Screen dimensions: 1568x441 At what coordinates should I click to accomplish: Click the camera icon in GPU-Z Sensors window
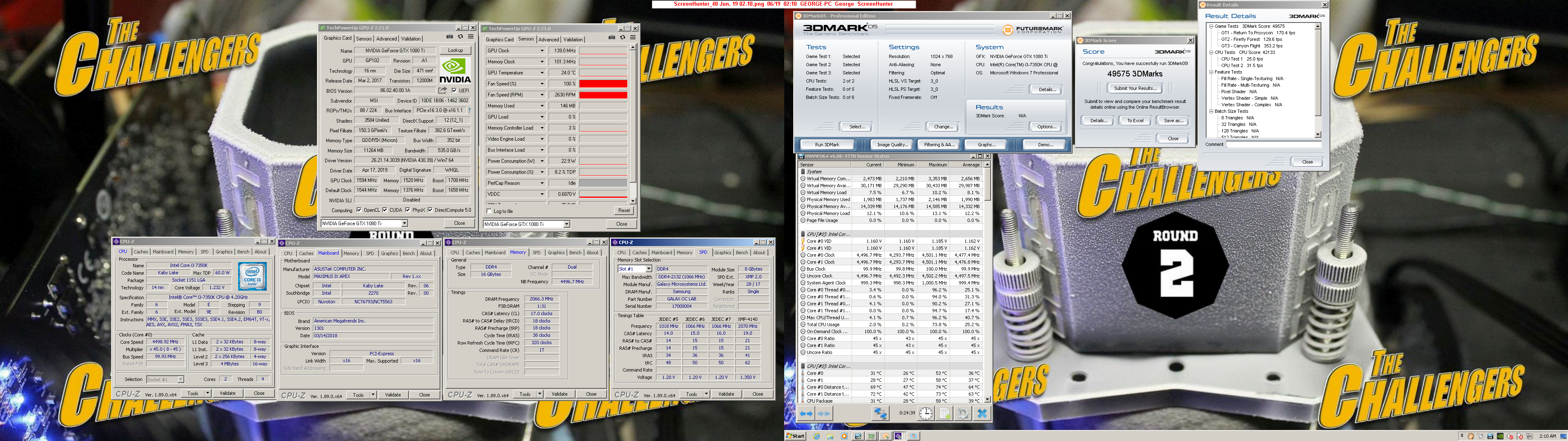click(612, 38)
